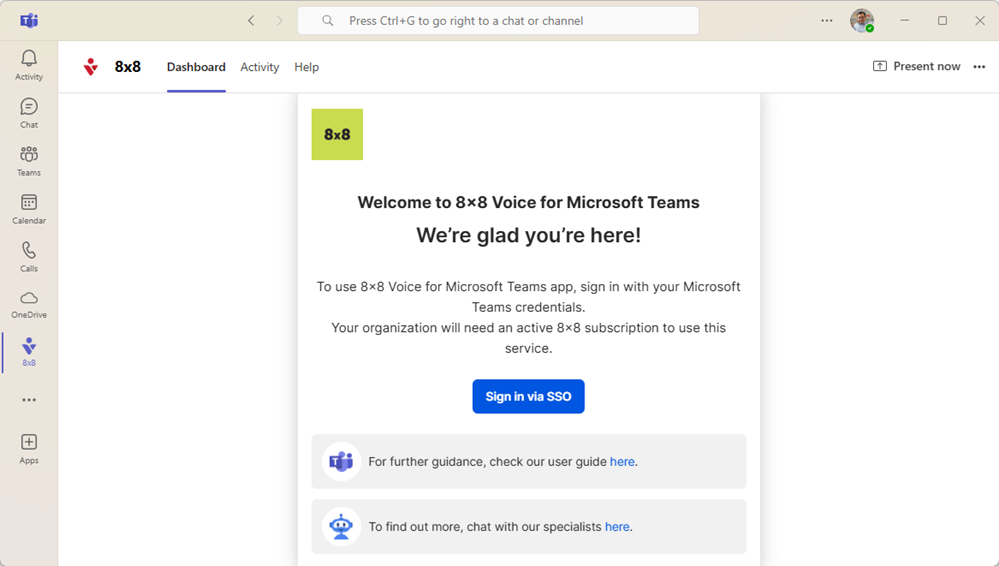Go to Teams in the sidebar

(29, 161)
